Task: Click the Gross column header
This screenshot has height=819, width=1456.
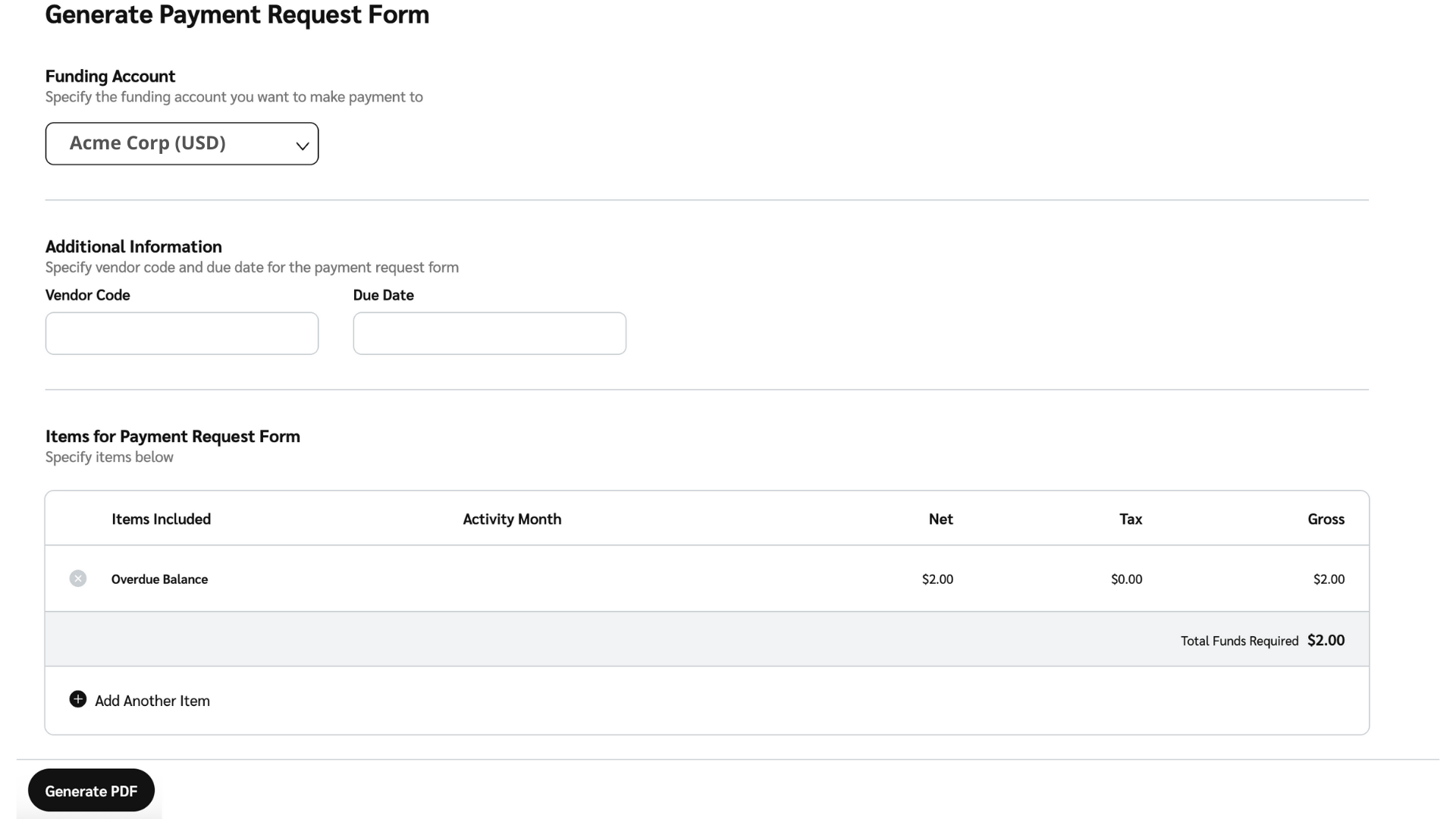Action: (x=1326, y=519)
